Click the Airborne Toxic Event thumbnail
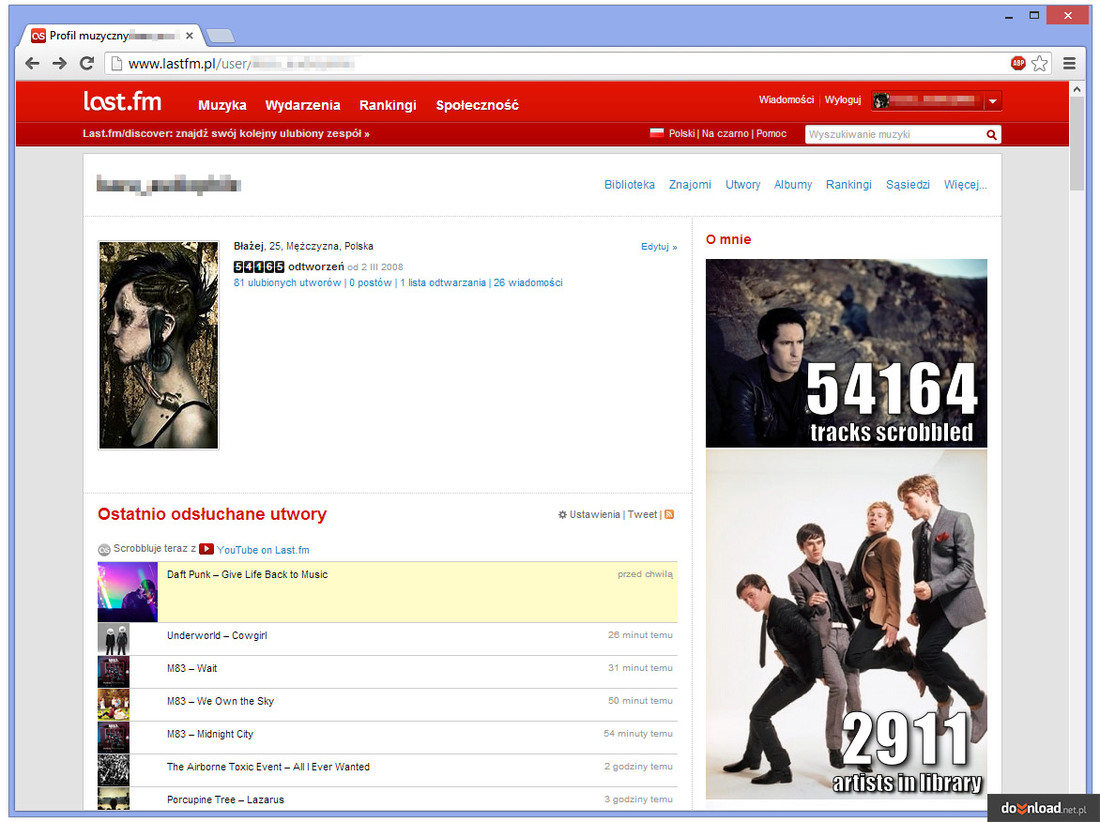The image size is (1100, 822). [x=114, y=771]
